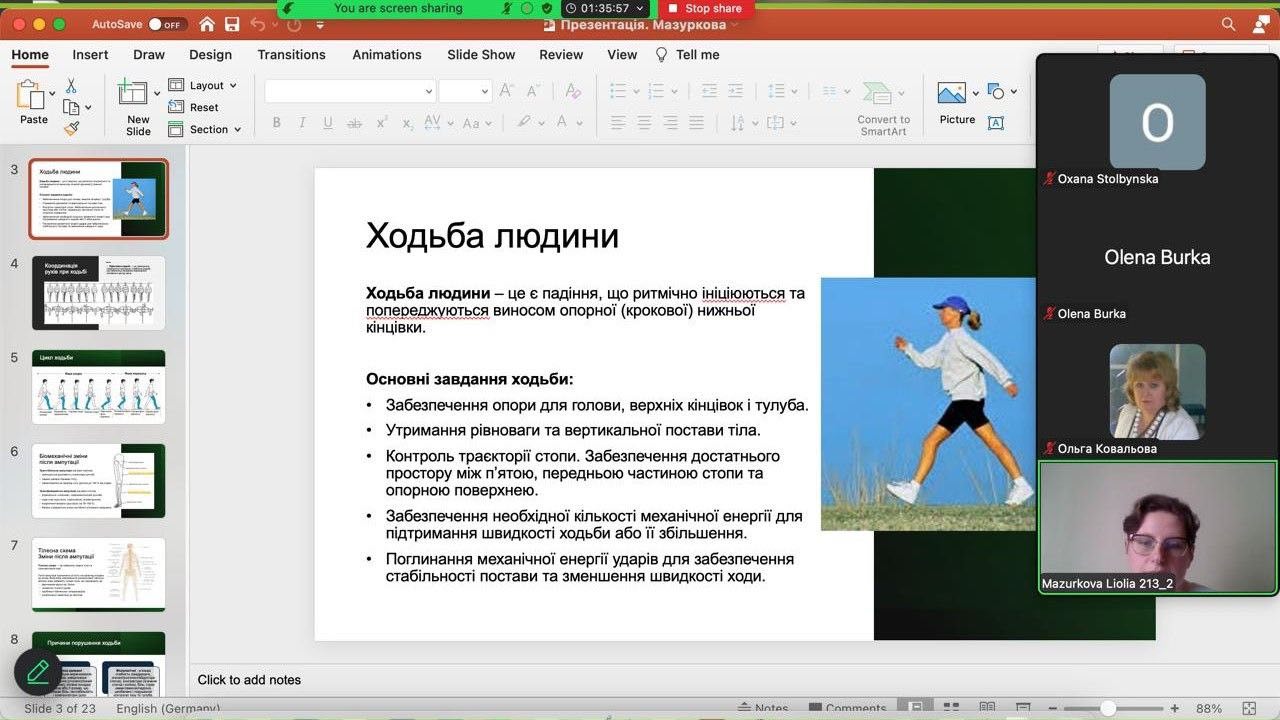
Task: Toggle the AutoSave switch
Action: (168, 24)
